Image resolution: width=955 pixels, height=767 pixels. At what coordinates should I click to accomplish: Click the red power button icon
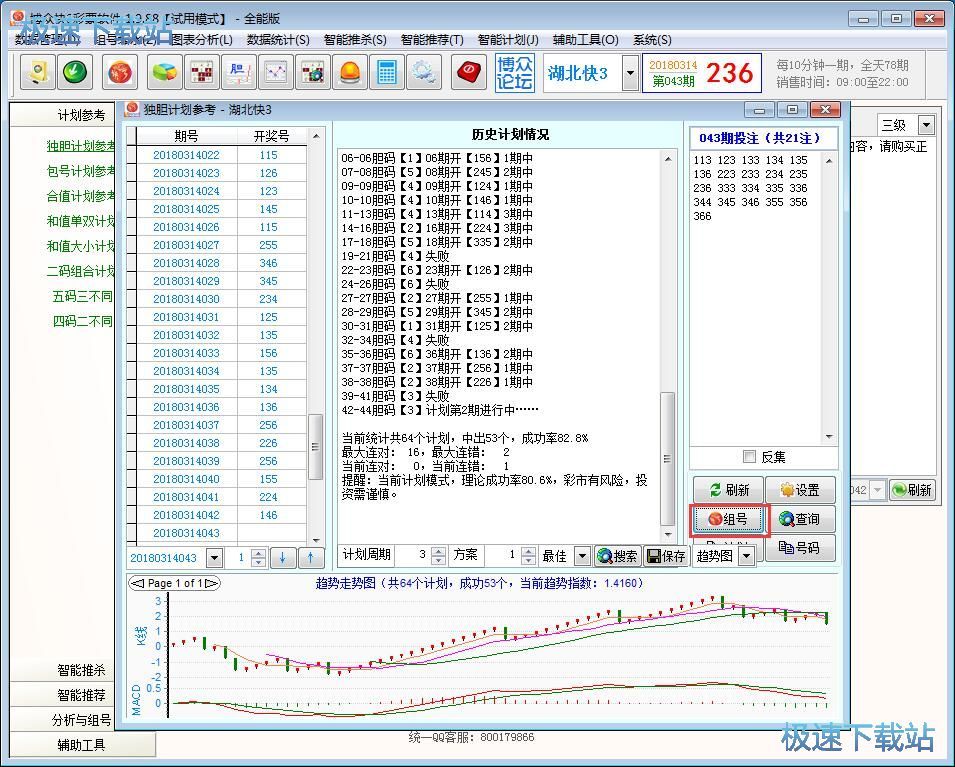point(469,72)
